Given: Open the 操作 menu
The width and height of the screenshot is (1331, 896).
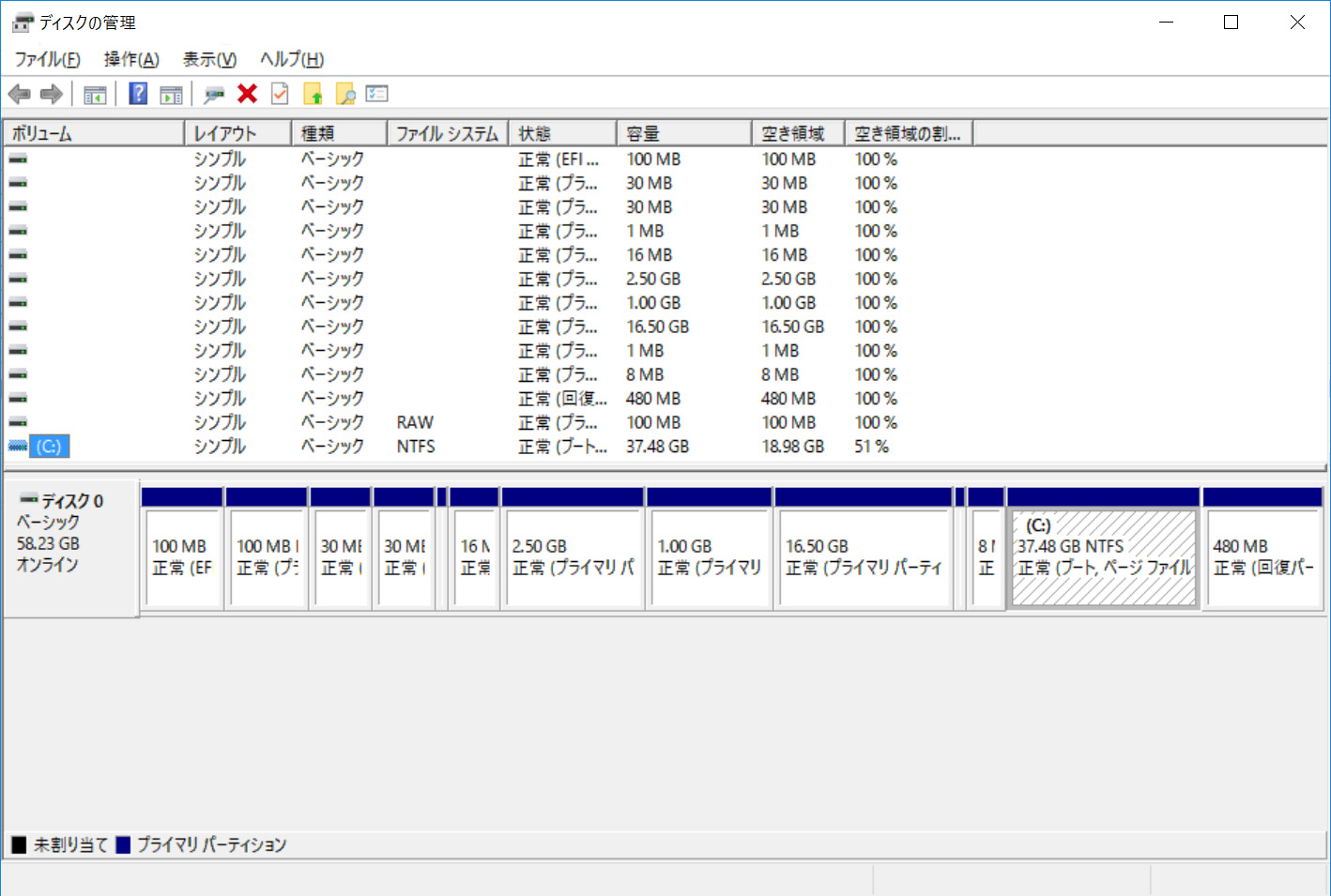Looking at the screenshot, I should (130, 59).
